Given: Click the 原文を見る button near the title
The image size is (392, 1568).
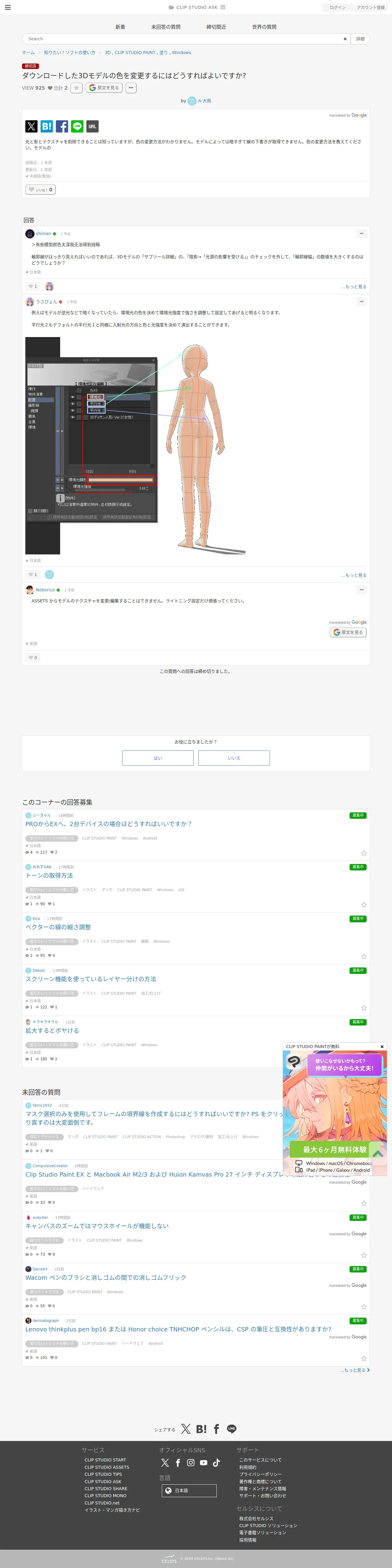Looking at the screenshot, I should (104, 88).
